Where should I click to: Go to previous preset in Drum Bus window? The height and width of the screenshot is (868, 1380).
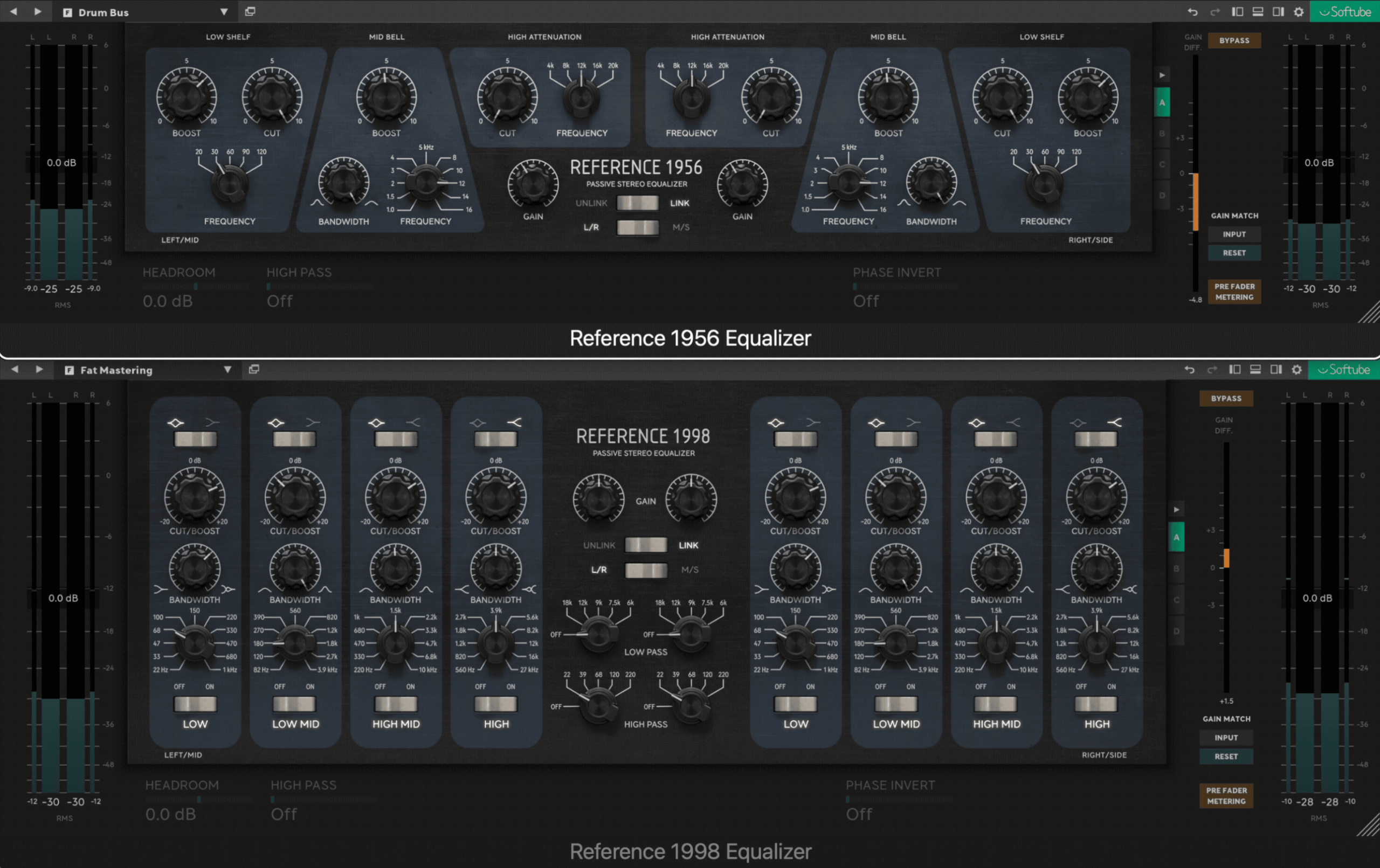12,11
